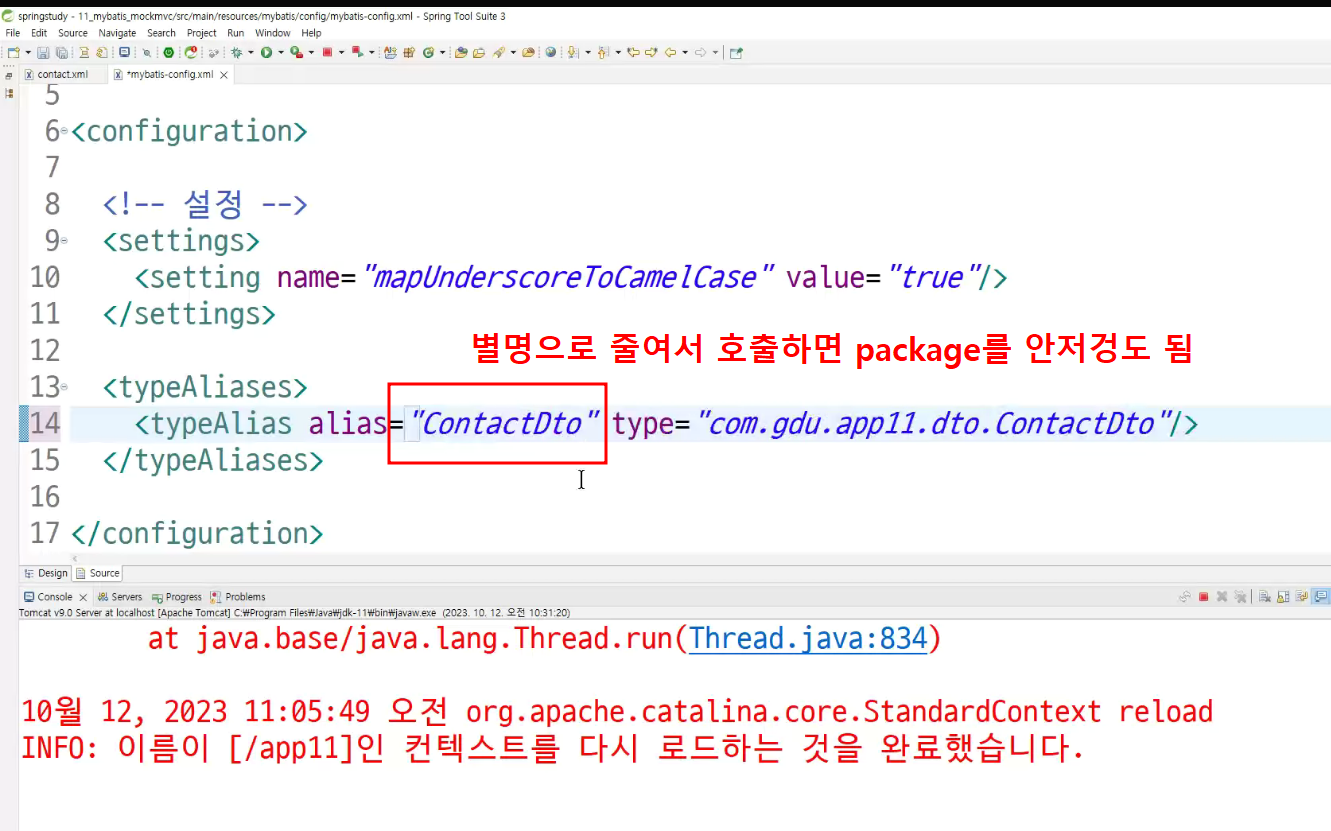Open the Help menu
This screenshot has height=831, width=1331.
312,33
